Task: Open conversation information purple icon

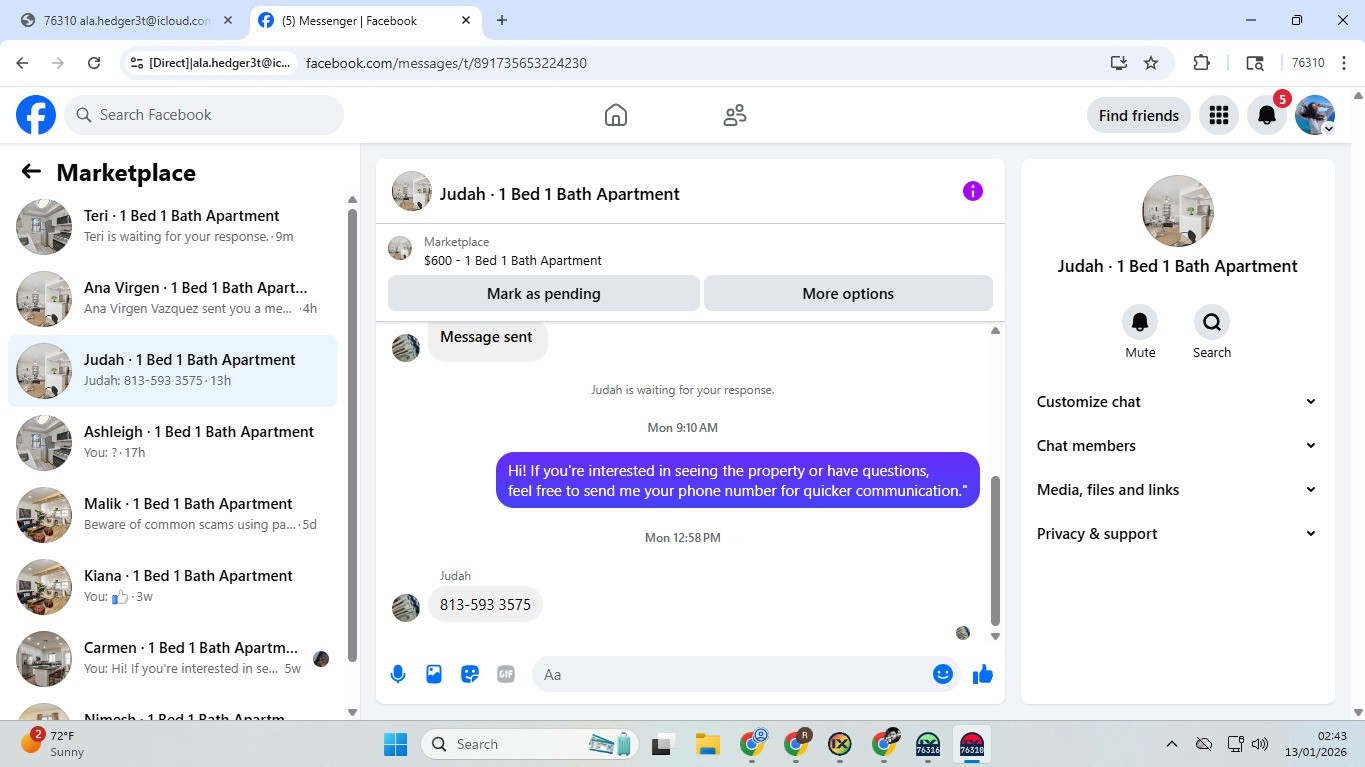Action: pyautogui.click(x=973, y=191)
